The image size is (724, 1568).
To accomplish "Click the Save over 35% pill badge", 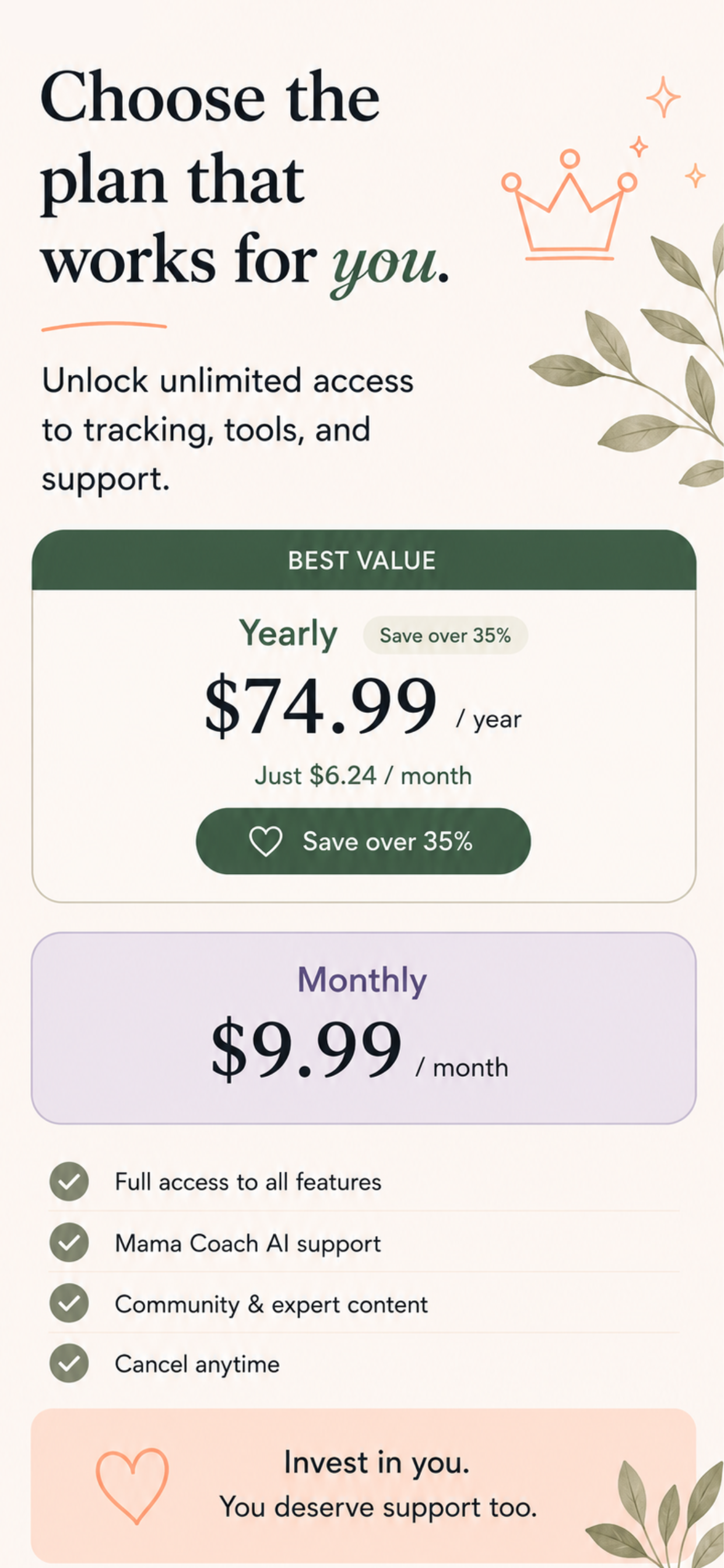I will [445, 635].
